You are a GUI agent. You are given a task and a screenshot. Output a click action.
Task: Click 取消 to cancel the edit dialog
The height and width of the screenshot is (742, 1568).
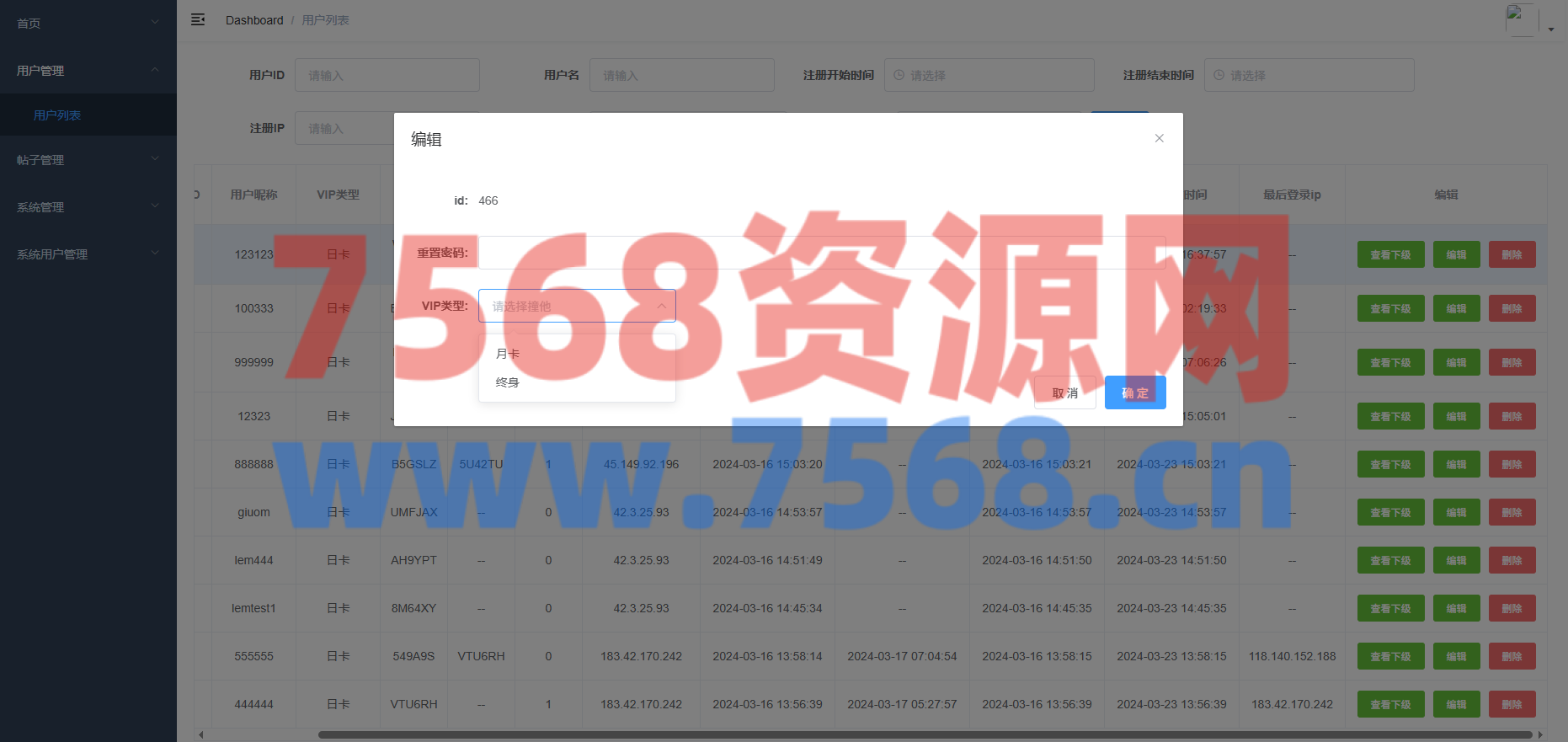point(1065,392)
